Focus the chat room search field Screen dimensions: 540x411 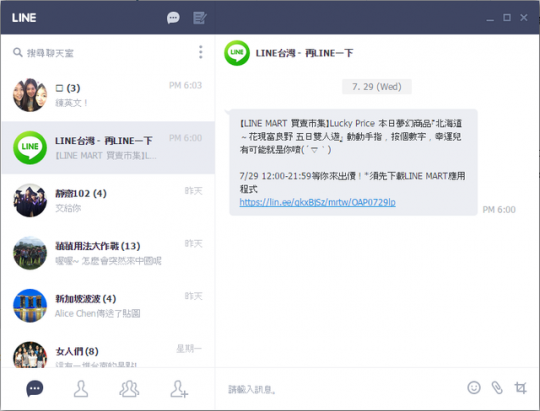pyautogui.click(x=103, y=53)
